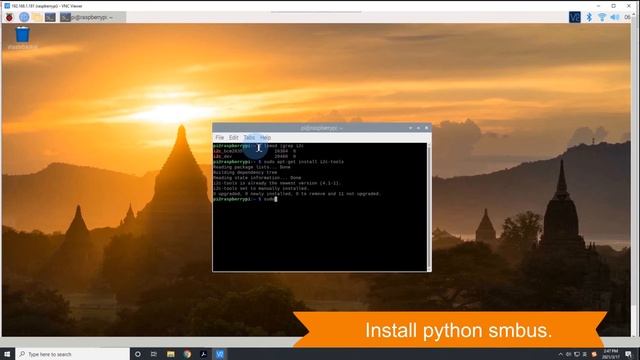The image size is (640, 360).
Task: Click the Raspberry Pi panel clock
Action: click(627, 17)
